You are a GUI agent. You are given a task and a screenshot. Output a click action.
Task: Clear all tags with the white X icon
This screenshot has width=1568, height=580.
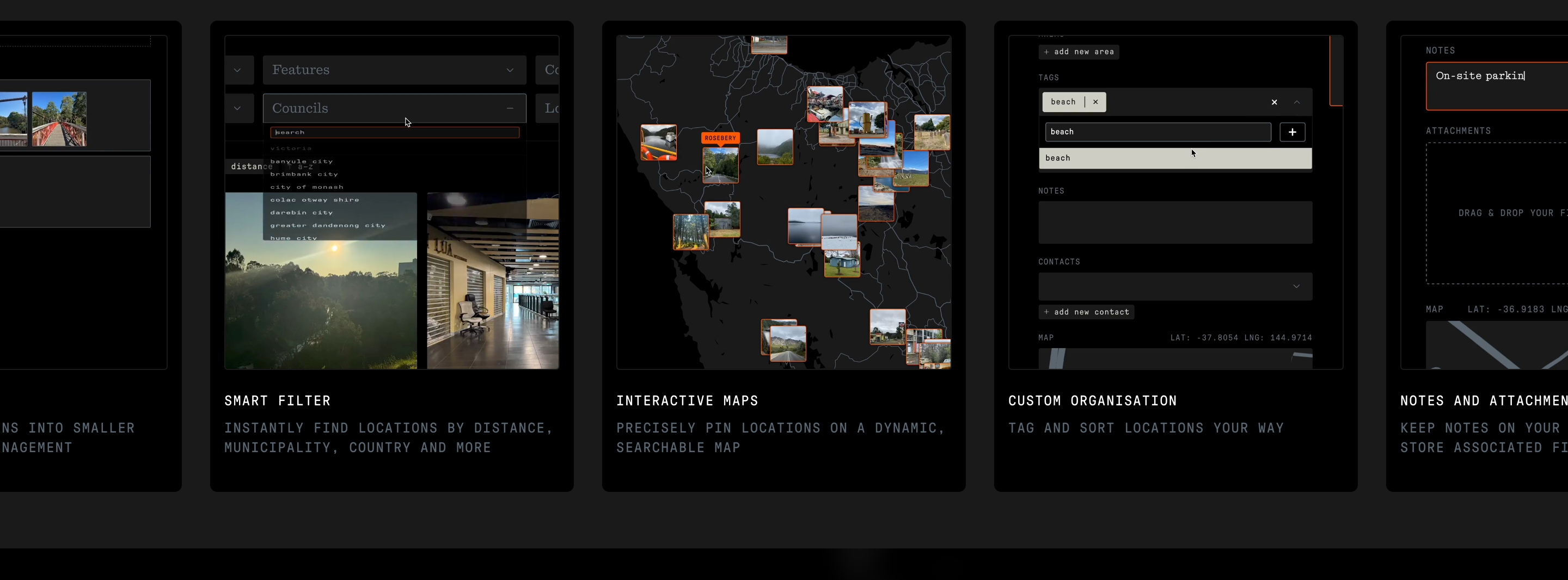[1274, 102]
